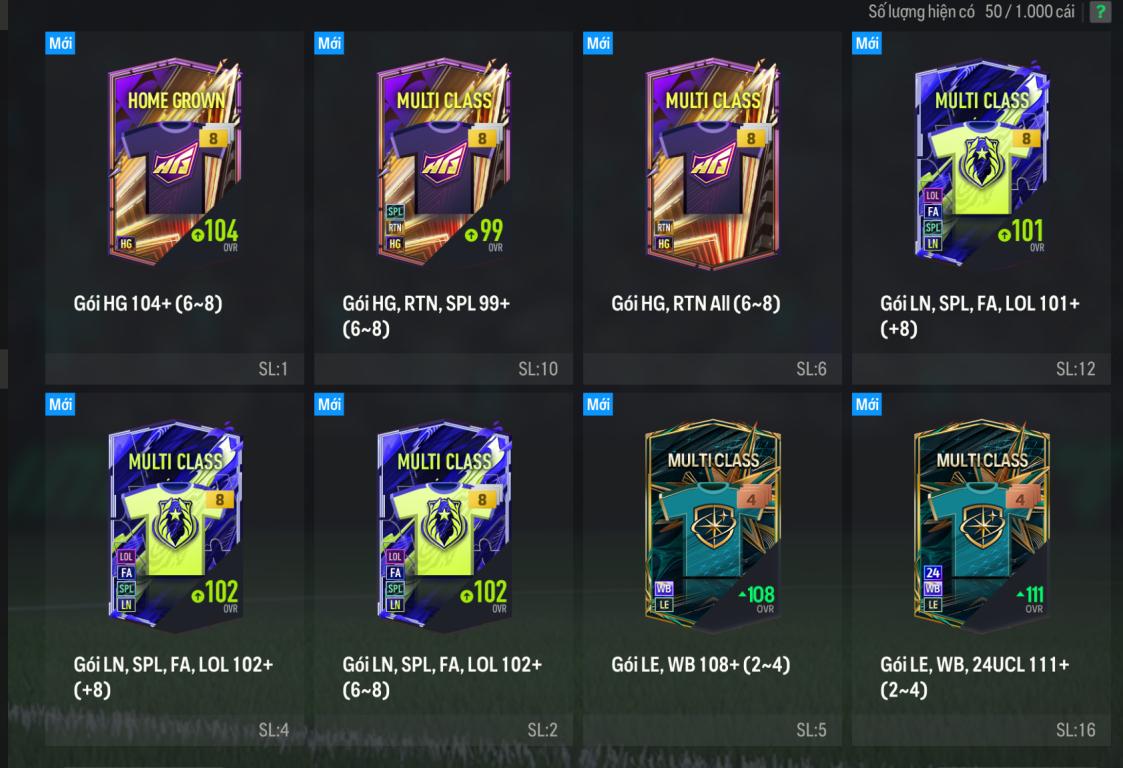1123x768 pixels.
Task: Click the SL:16 quantity bar
Action: pyautogui.click(x=981, y=730)
